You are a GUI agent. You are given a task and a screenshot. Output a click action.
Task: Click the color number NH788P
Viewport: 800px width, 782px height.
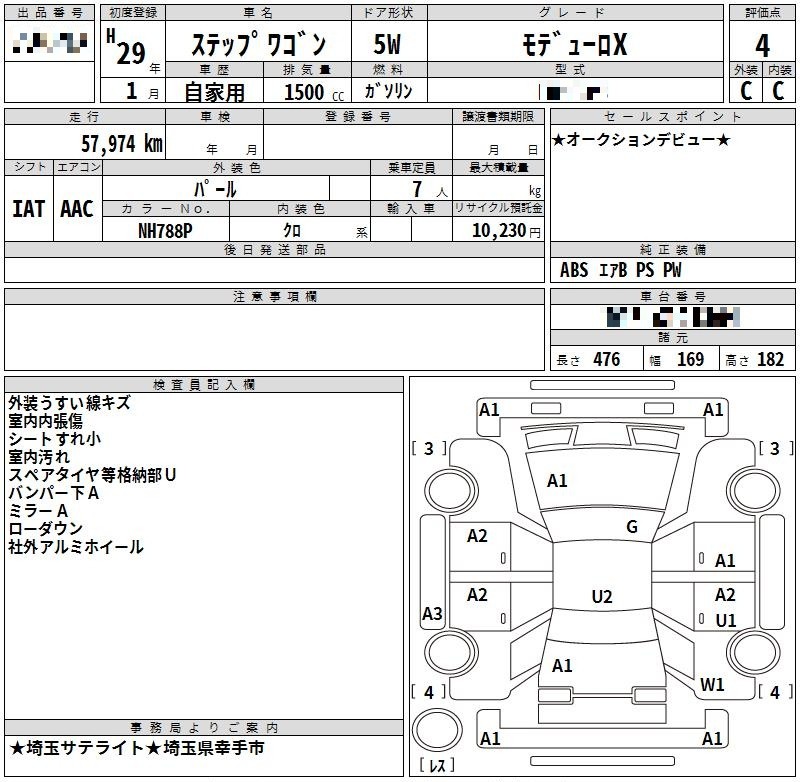[165, 231]
